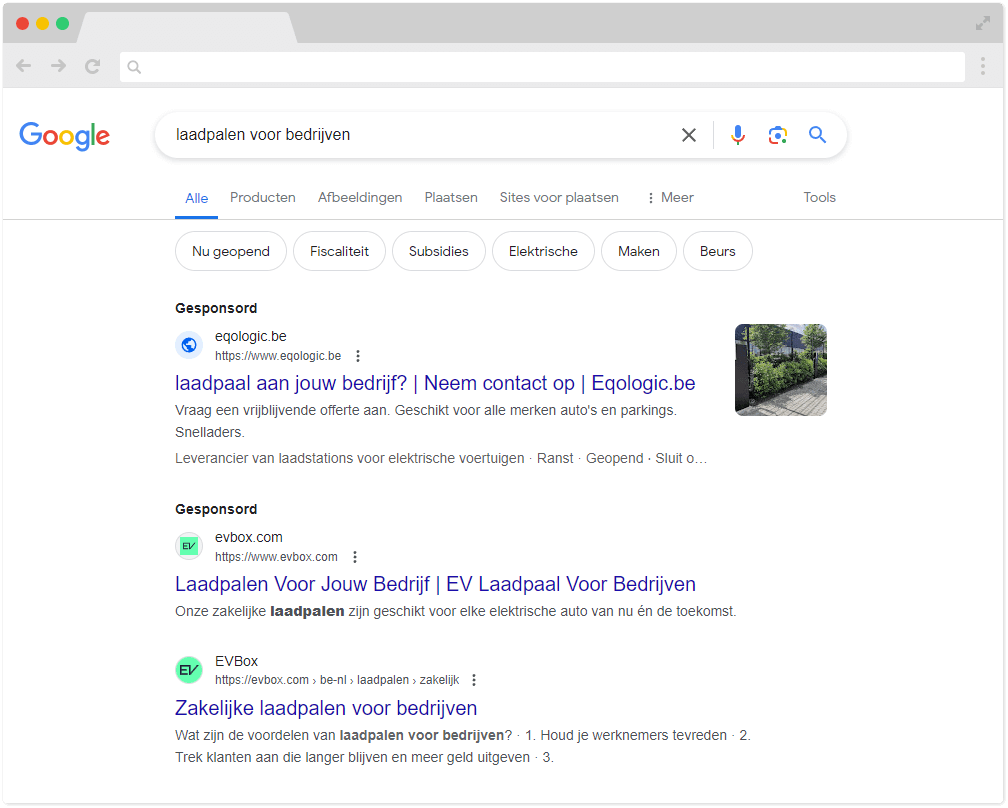This screenshot has width=1008, height=808.
Task: Click the evbox.com sponsored favicon
Action: [x=189, y=546]
